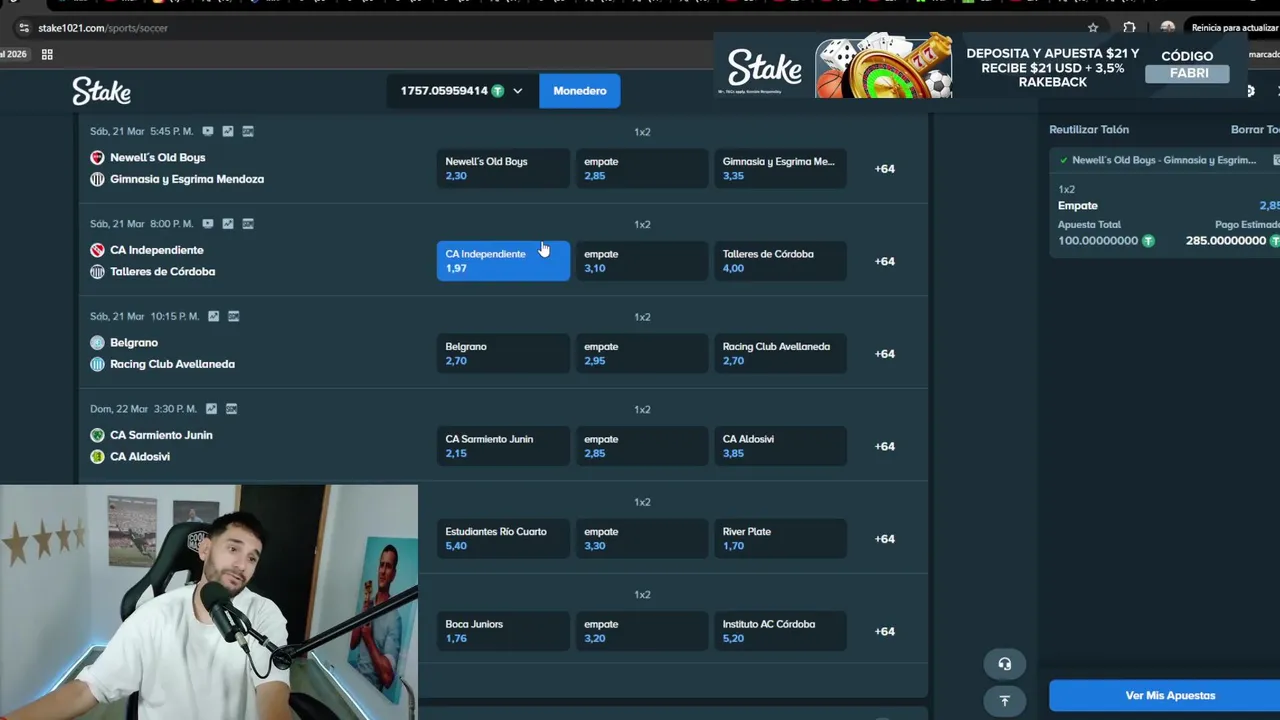Click the 1757.05959414 balance amount

coord(444,91)
